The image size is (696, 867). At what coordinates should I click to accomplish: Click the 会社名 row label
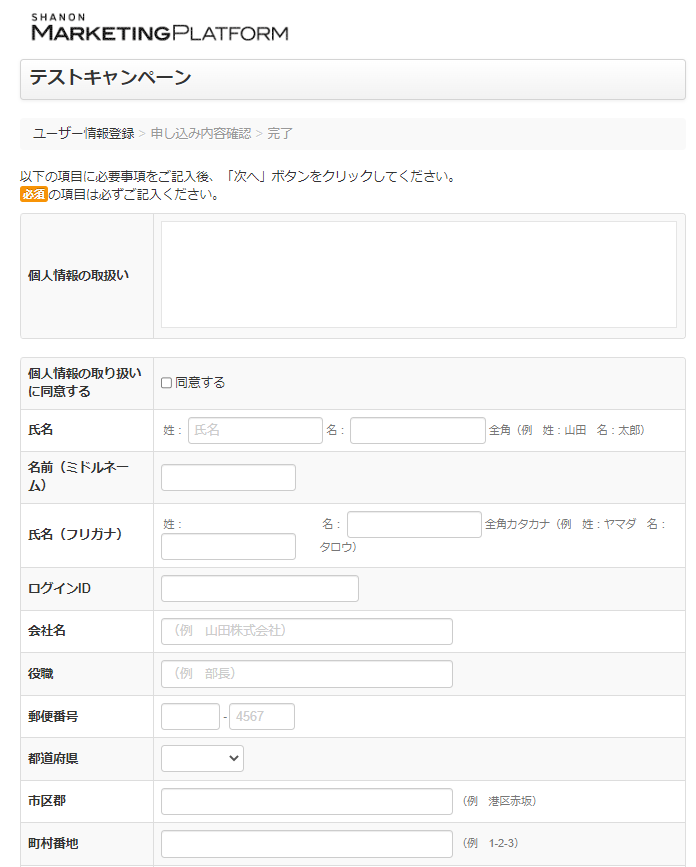click(46, 631)
